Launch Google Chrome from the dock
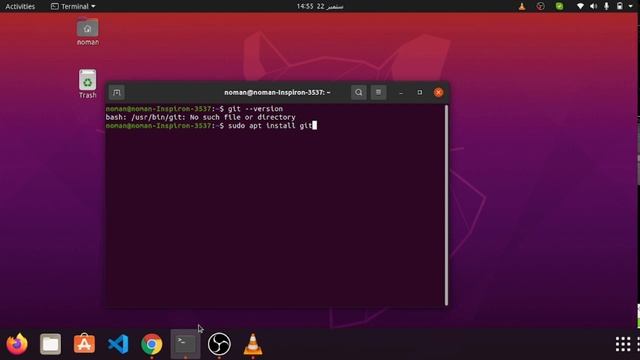The width and height of the screenshot is (640, 360). click(151, 344)
